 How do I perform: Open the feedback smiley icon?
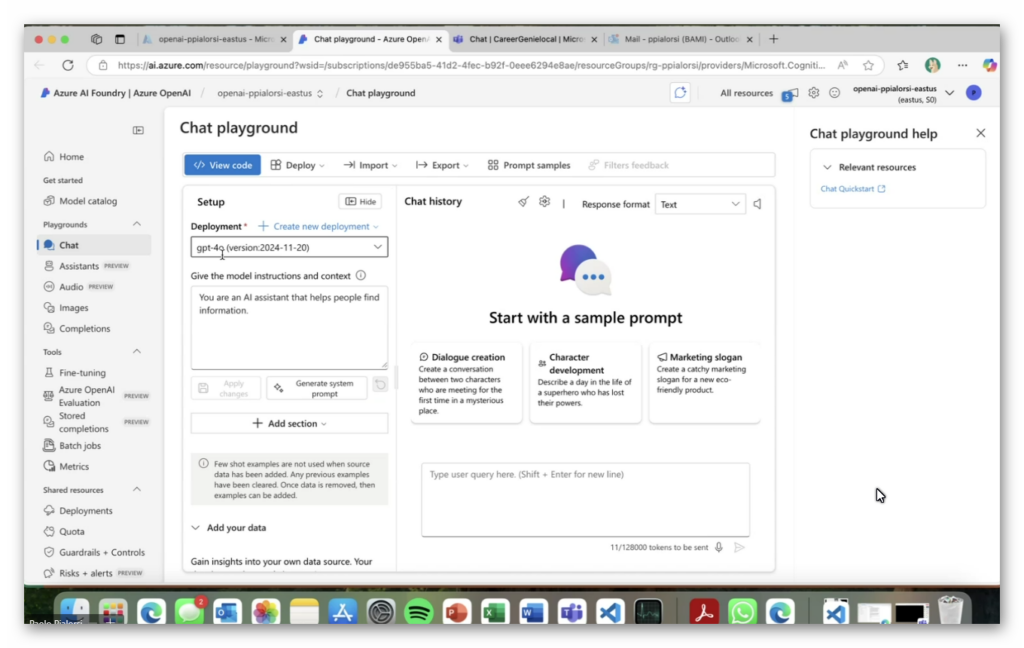pos(834,93)
